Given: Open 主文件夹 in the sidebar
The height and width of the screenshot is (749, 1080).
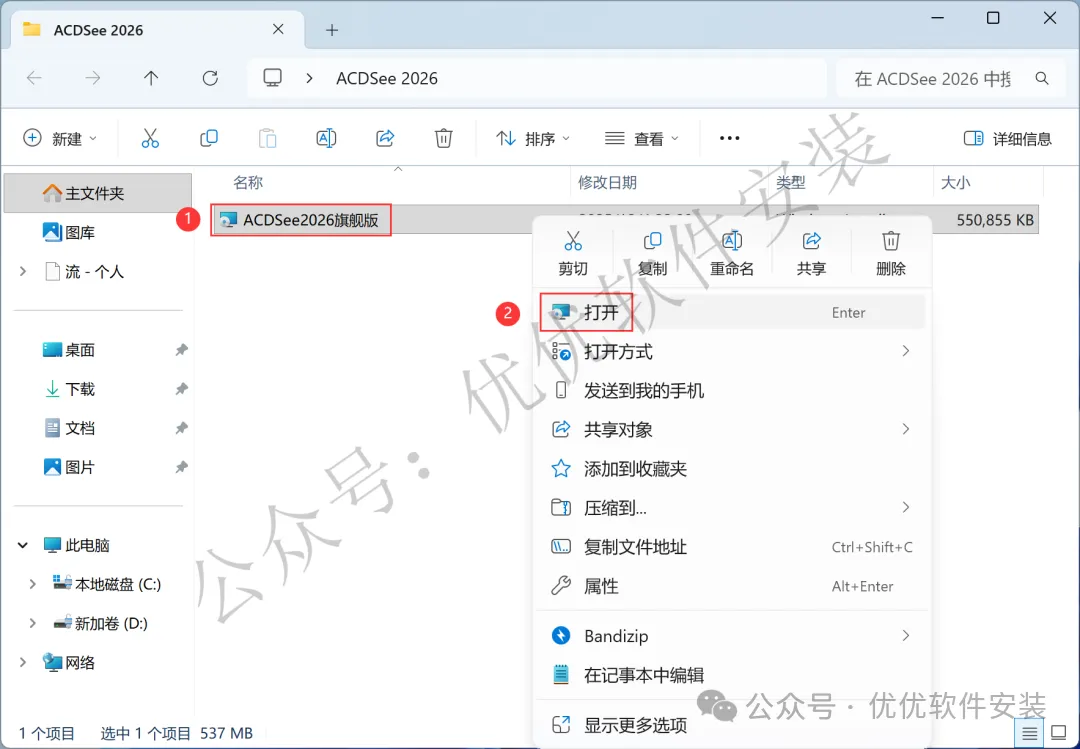Looking at the screenshot, I should pyautogui.click(x=98, y=193).
